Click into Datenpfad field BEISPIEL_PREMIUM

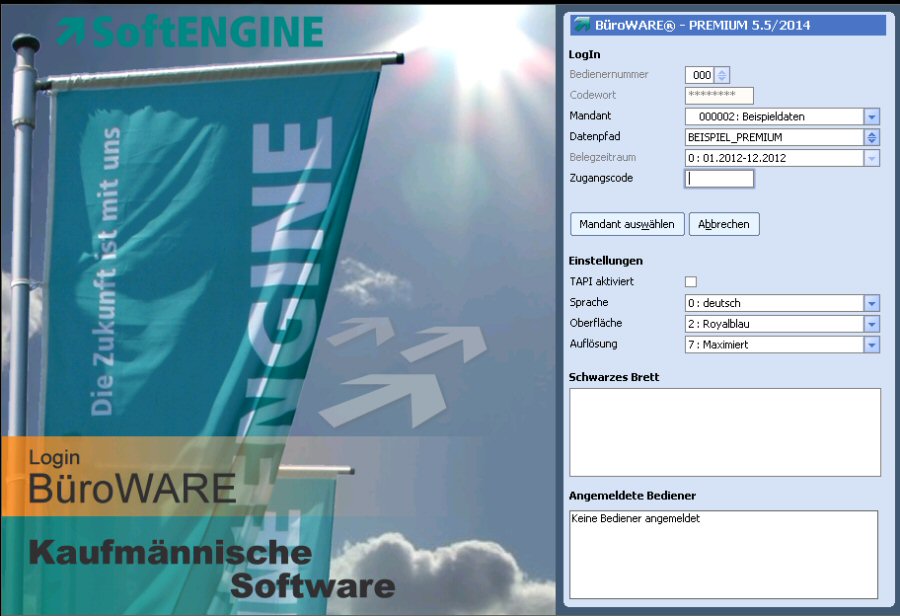(775, 137)
